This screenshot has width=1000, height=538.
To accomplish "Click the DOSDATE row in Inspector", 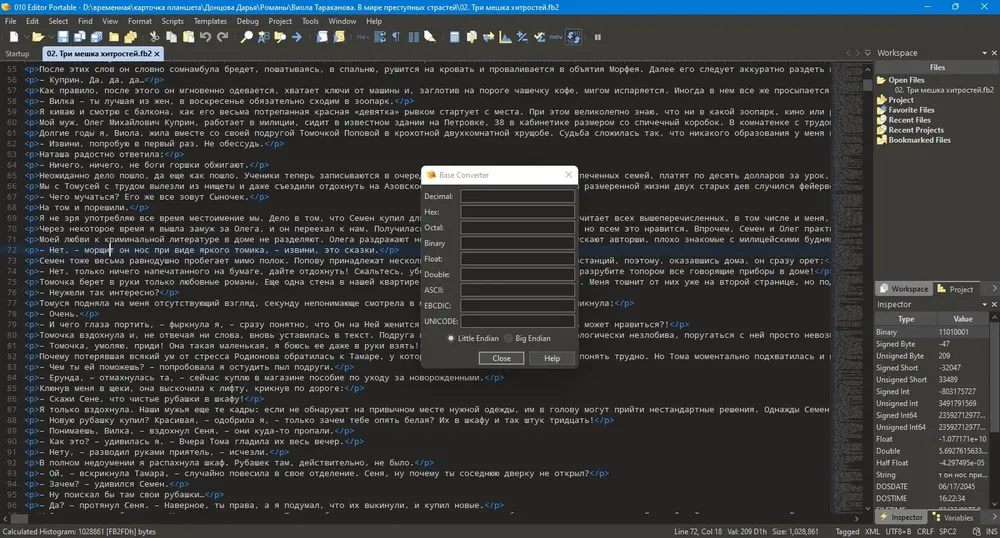I will tap(932, 486).
